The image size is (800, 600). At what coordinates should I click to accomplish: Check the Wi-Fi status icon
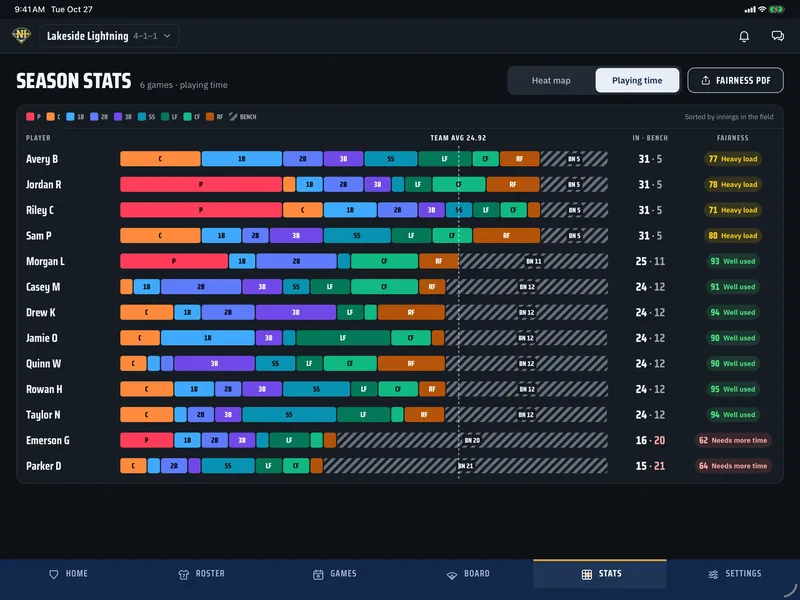click(762, 9)
